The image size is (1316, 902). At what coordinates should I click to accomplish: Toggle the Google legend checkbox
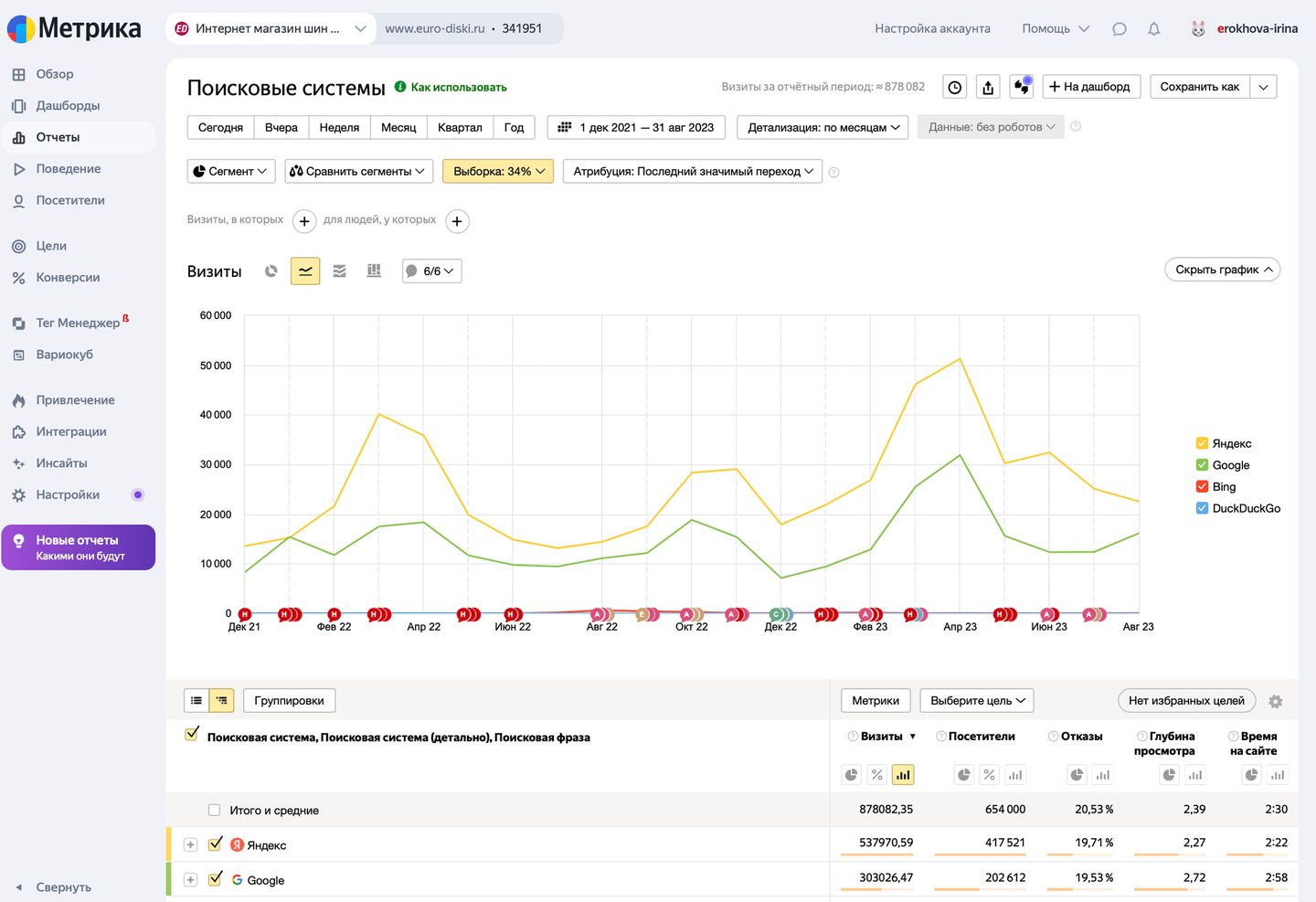coord(1203,465)
